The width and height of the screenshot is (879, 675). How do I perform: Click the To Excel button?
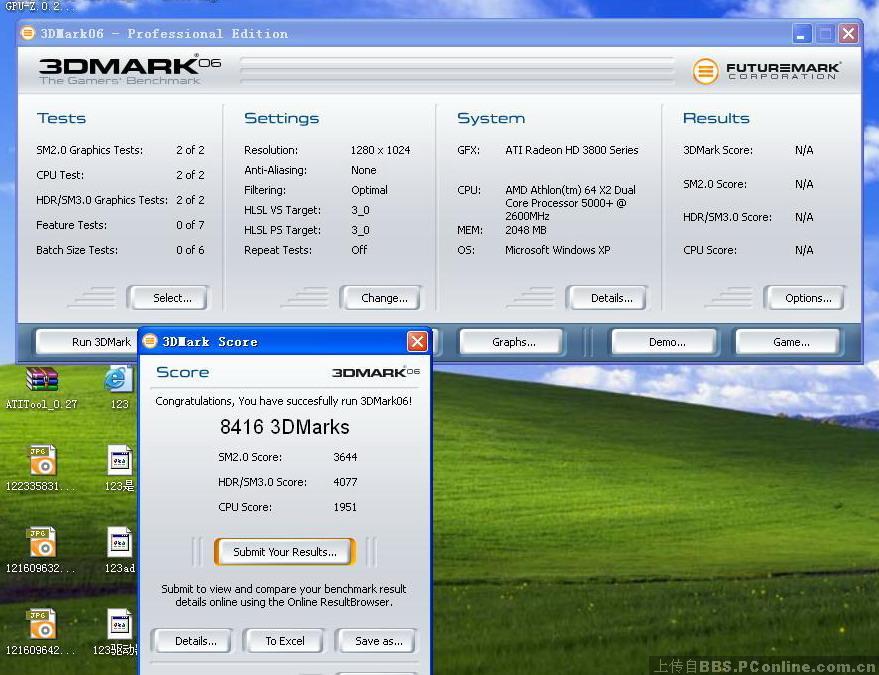(285, 641)
